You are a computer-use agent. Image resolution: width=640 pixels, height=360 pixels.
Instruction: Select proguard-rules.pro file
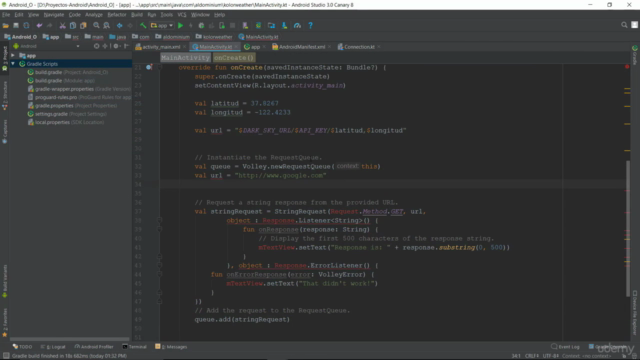[x=79, y=97]
